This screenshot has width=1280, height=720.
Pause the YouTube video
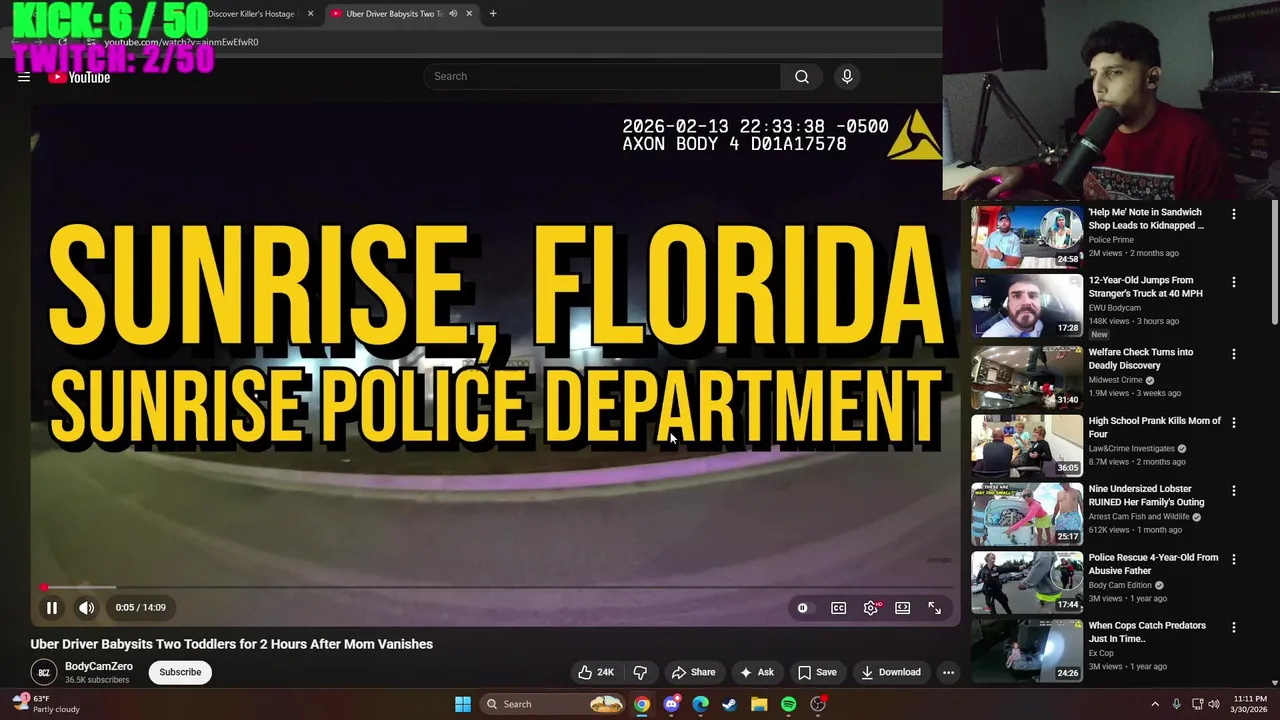(52, 607)
